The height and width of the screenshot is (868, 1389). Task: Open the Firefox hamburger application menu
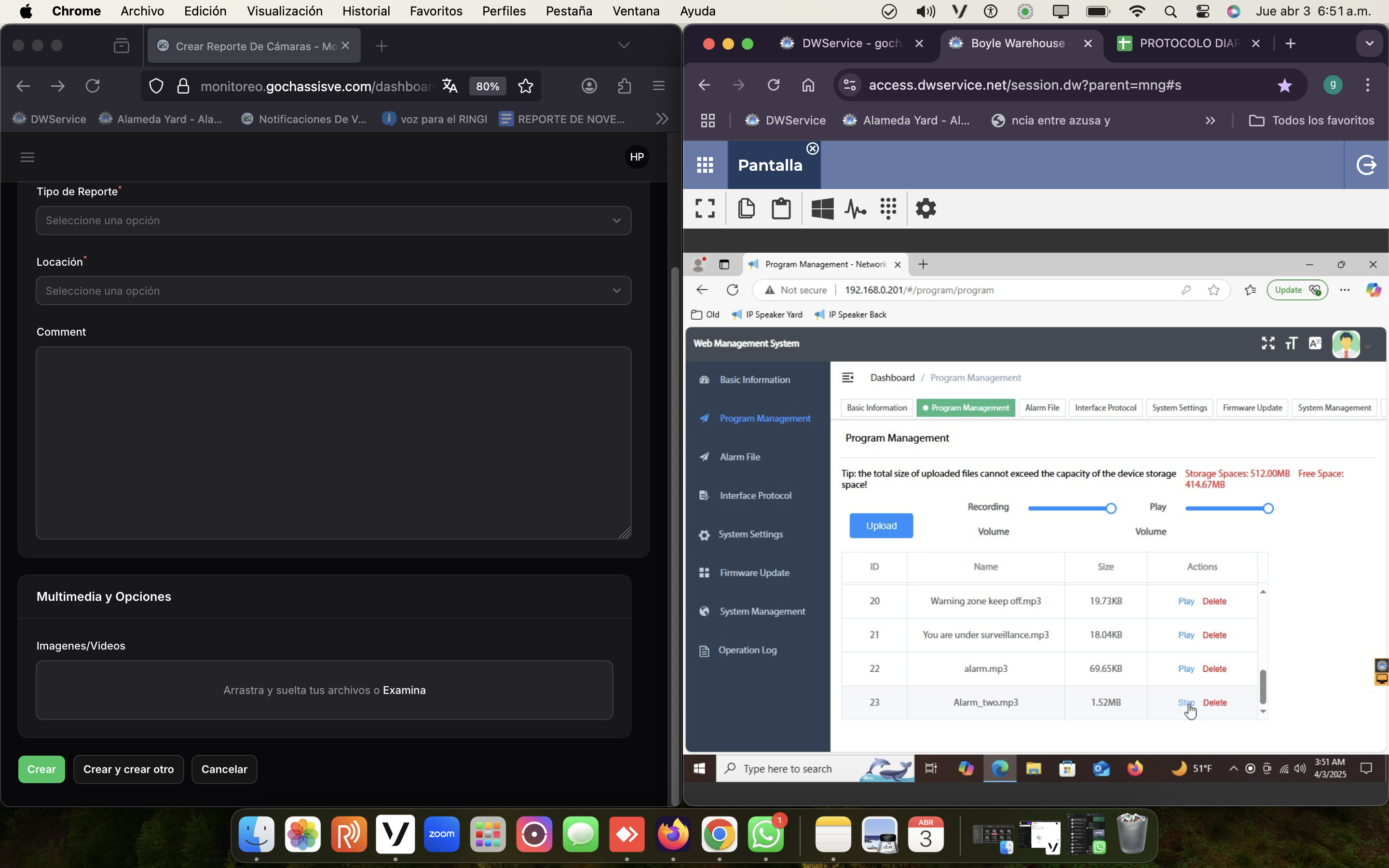[658, 86]
